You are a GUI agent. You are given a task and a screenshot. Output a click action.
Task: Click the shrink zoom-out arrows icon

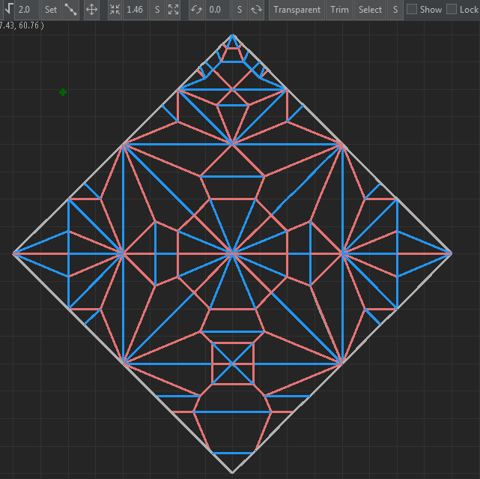pos(115,10)
